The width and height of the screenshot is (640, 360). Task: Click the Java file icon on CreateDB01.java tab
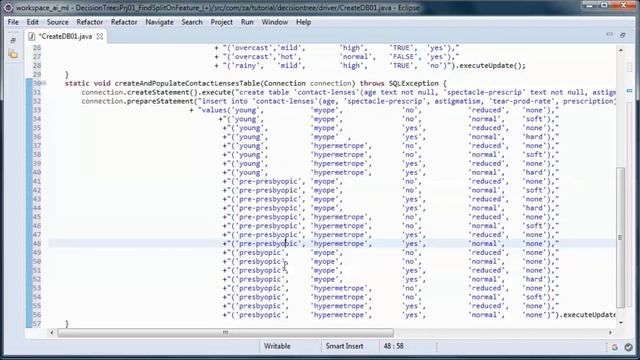click(31, 36)
